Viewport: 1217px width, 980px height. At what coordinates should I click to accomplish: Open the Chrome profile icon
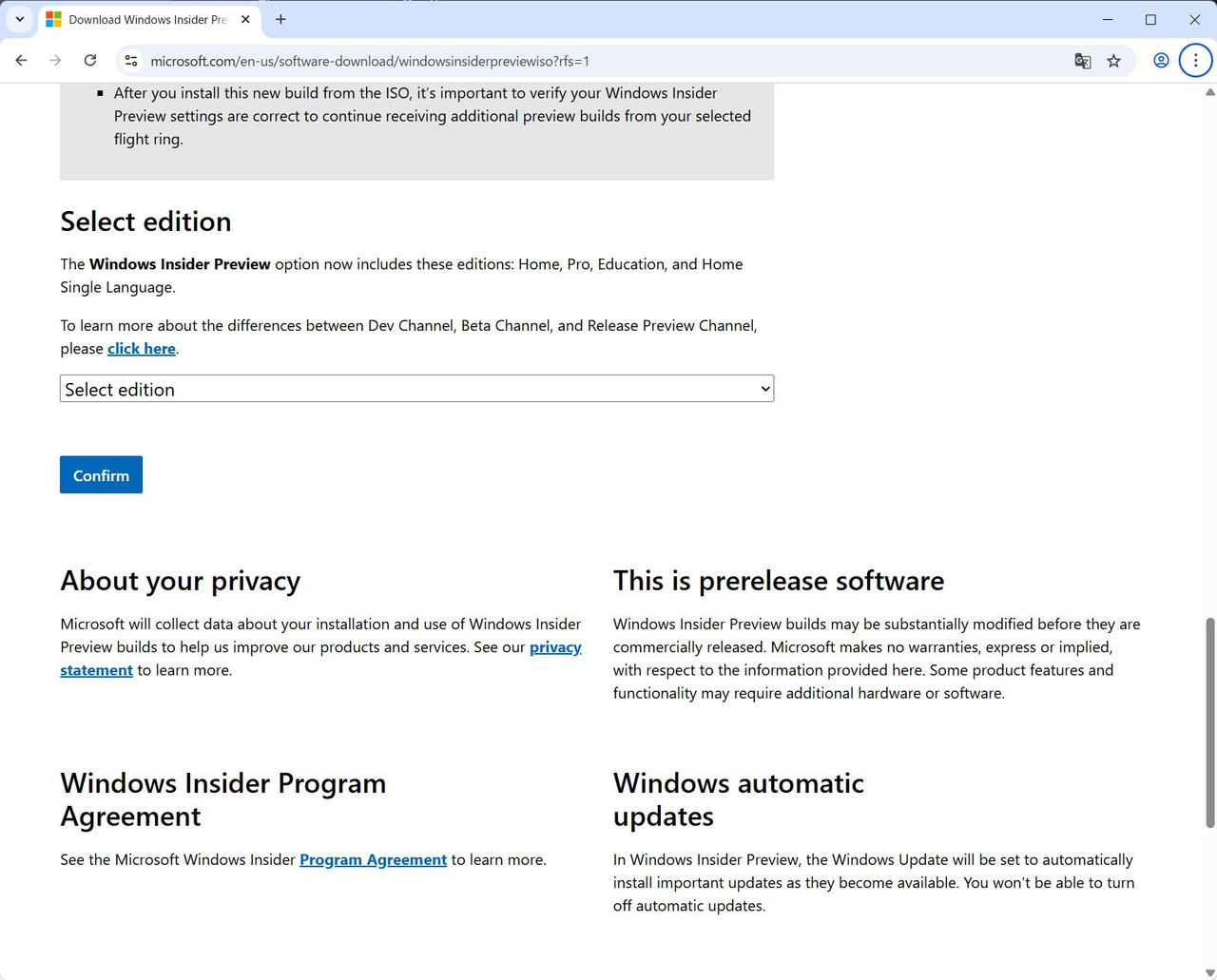pyautogui.click(x=1161, y=61)
